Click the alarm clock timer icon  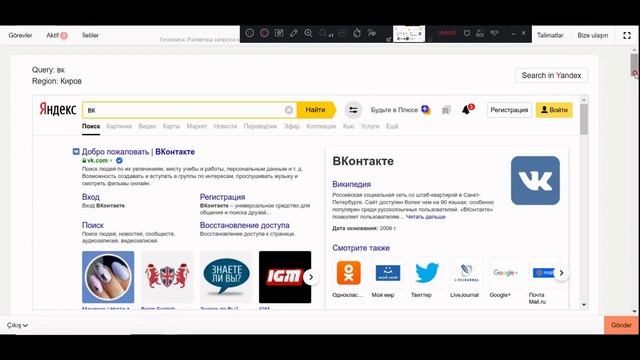coord(467,33)
